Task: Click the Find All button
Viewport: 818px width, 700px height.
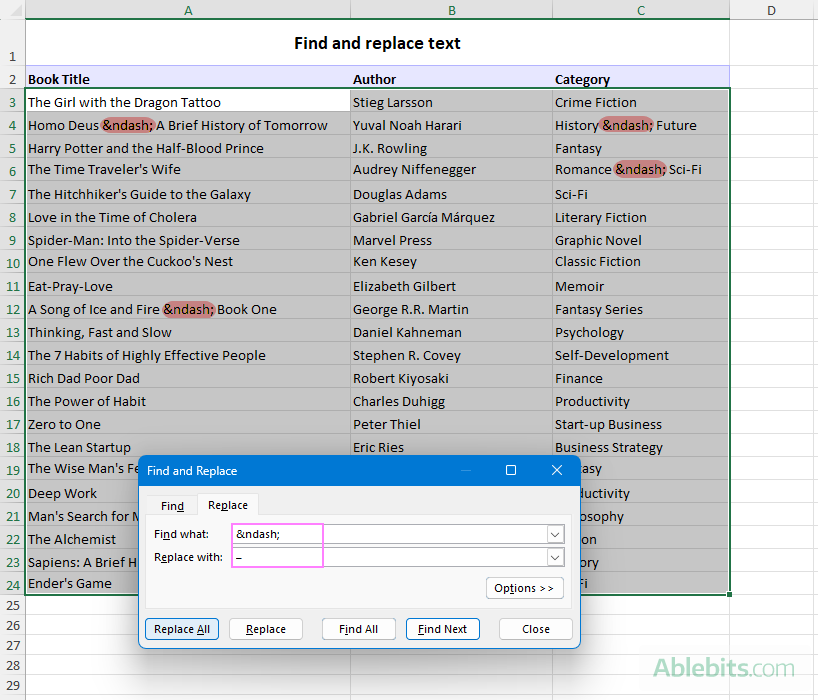Action: [x=358, y=629]
